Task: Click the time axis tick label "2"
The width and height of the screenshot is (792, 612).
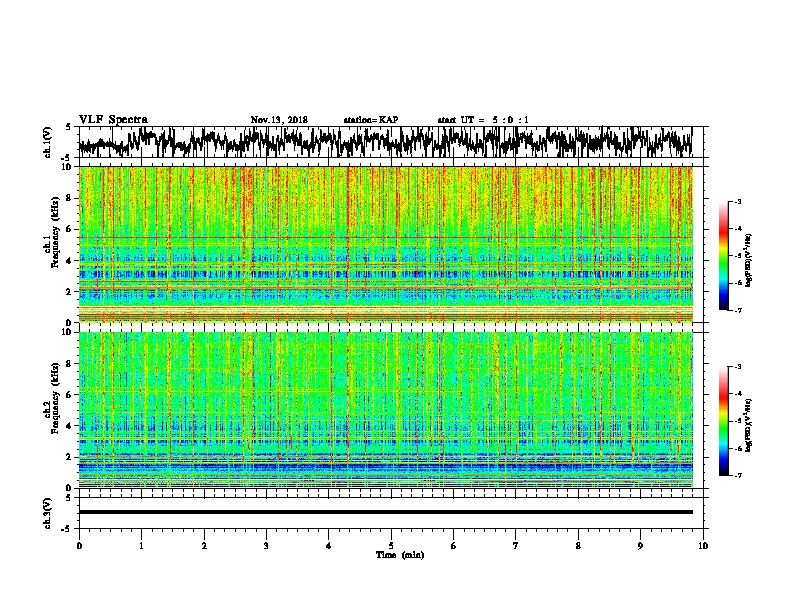Action: [204, 545]
